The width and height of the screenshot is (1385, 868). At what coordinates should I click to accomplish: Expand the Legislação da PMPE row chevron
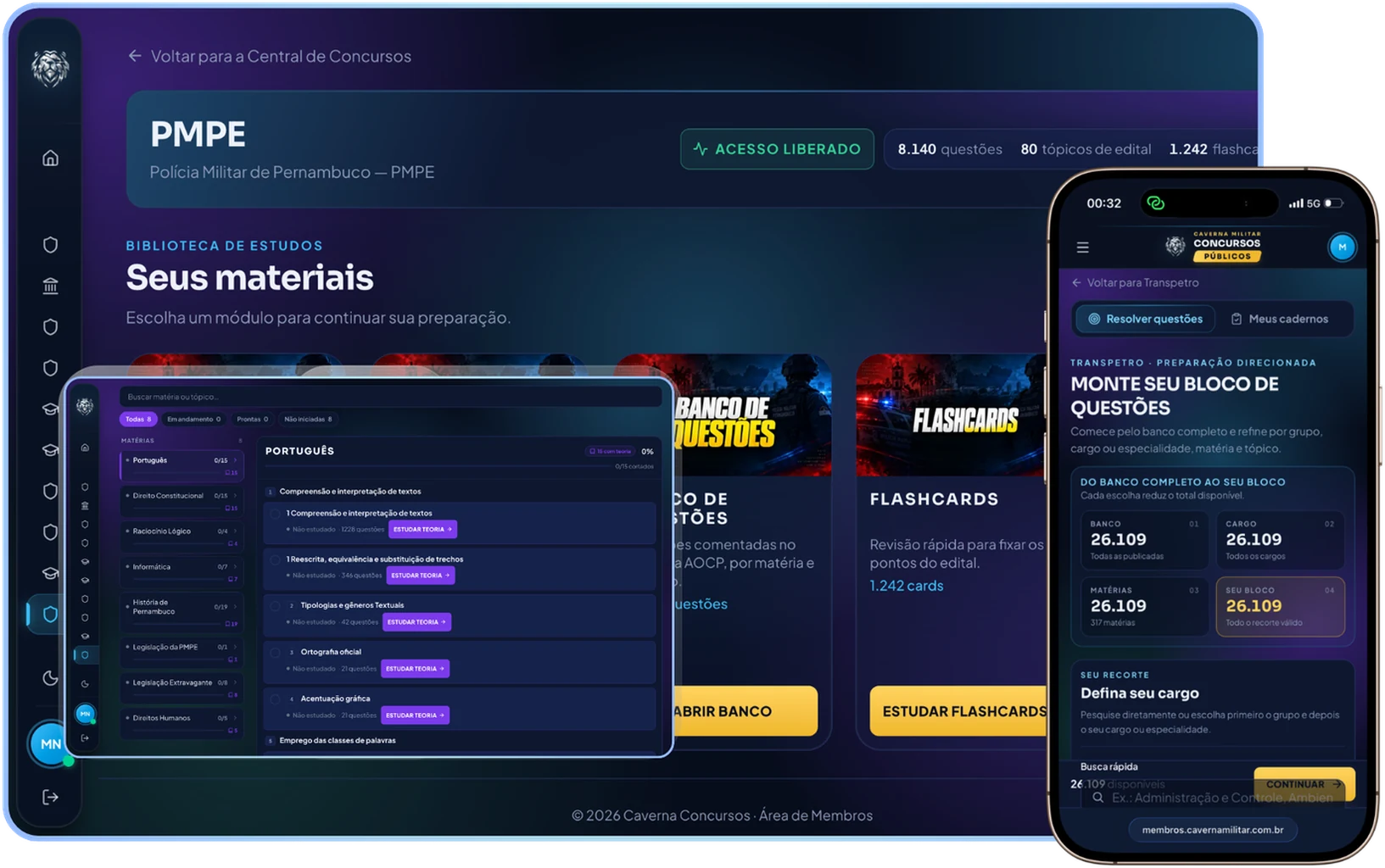[x=235, y=648]
